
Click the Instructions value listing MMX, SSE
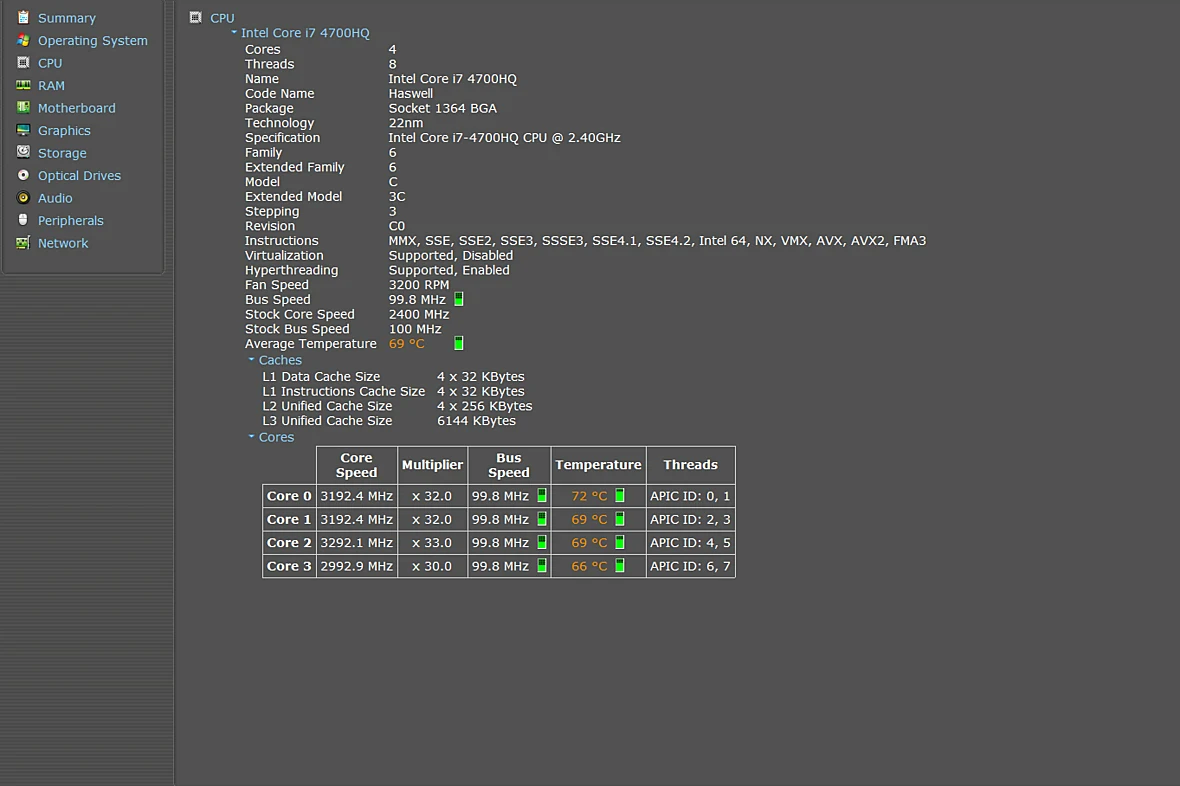657,241
